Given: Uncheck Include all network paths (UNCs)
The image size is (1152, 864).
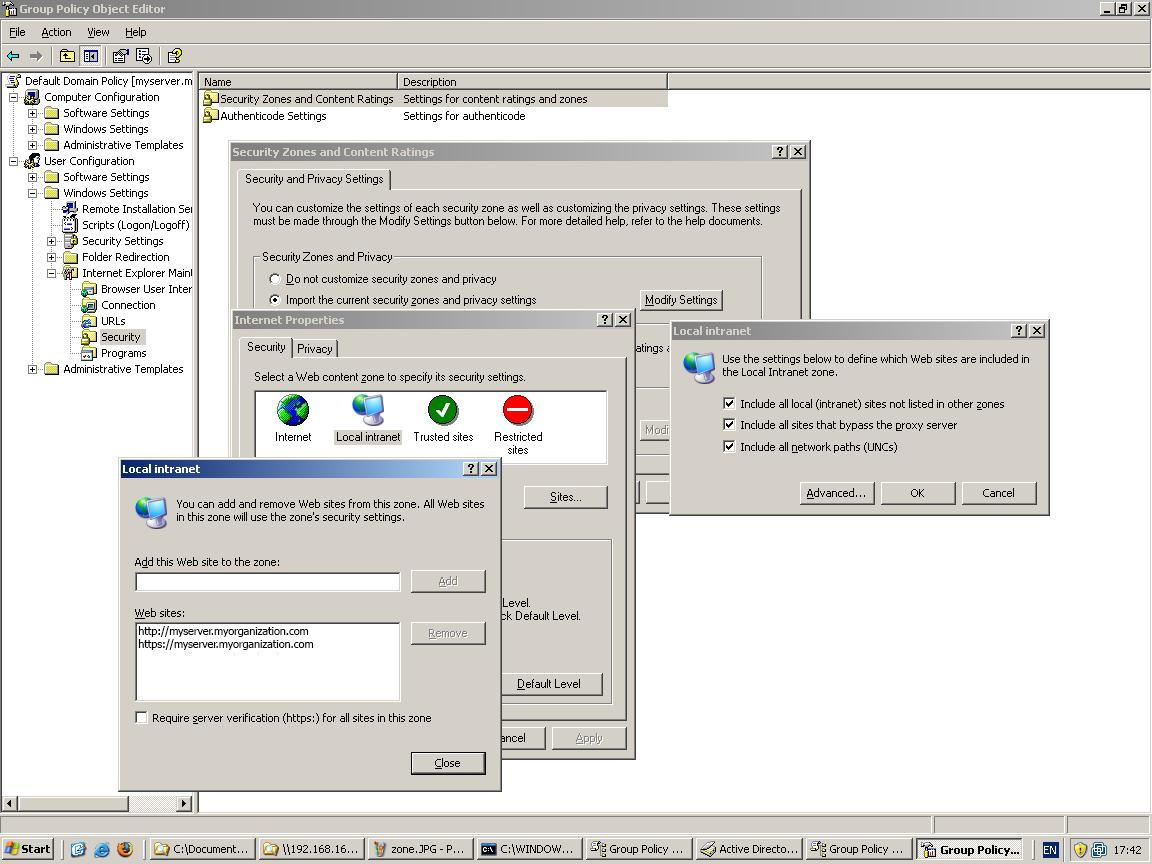Looking at the screenshot, I should click(729, 447).
